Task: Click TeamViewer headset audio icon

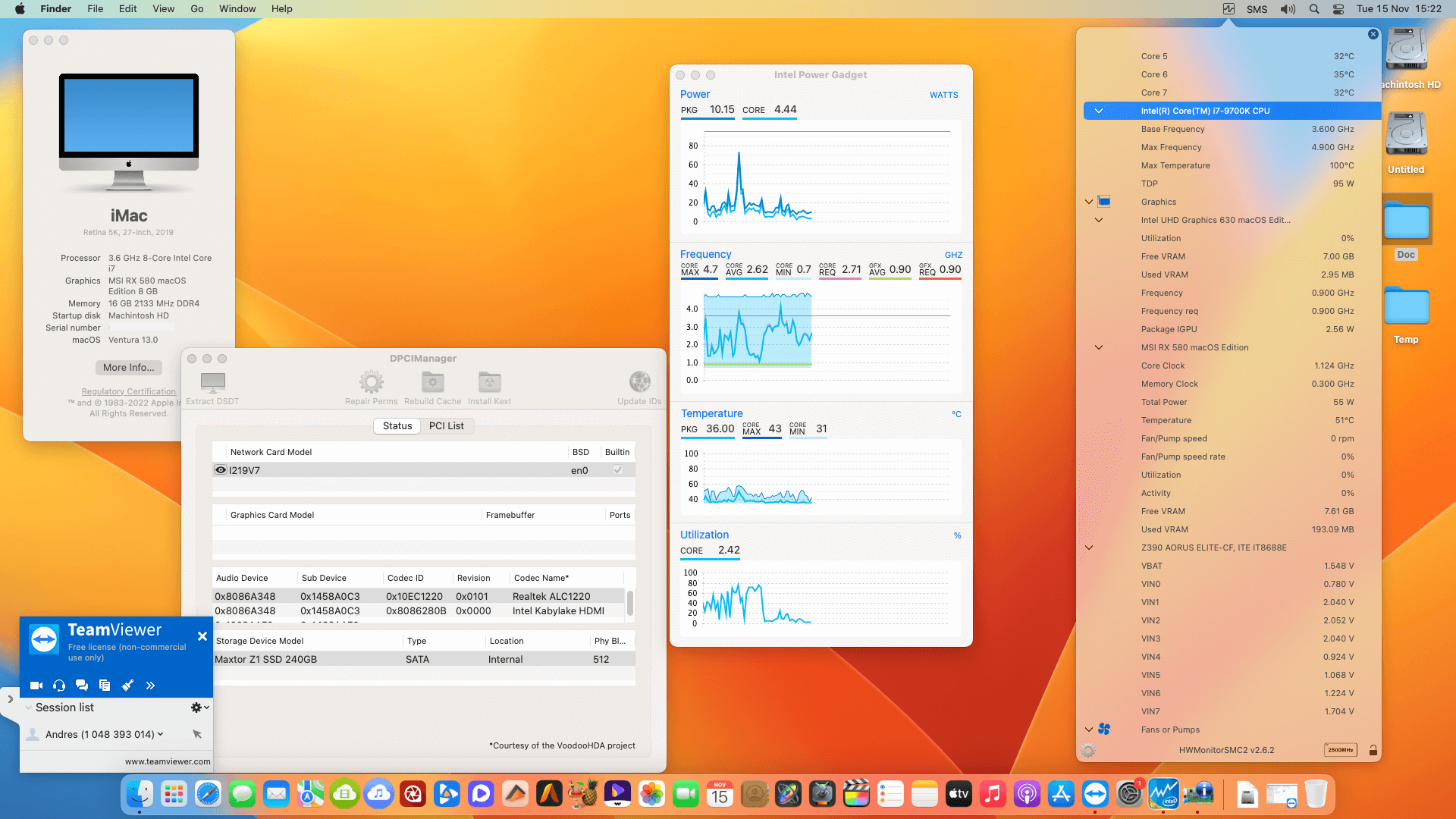Action: tap(59, 686)
